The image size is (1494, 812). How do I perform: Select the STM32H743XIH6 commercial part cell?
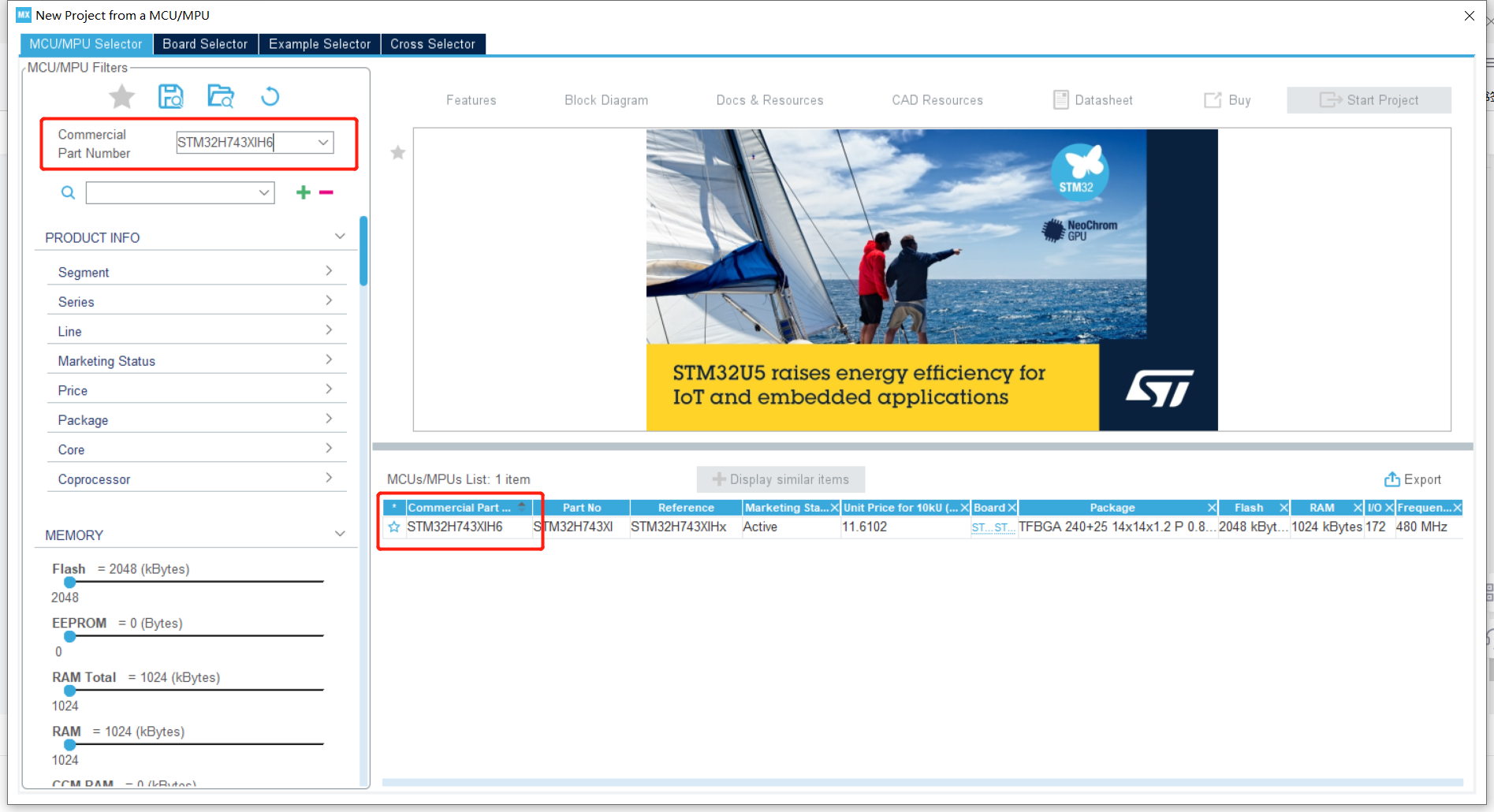[455, 527]
